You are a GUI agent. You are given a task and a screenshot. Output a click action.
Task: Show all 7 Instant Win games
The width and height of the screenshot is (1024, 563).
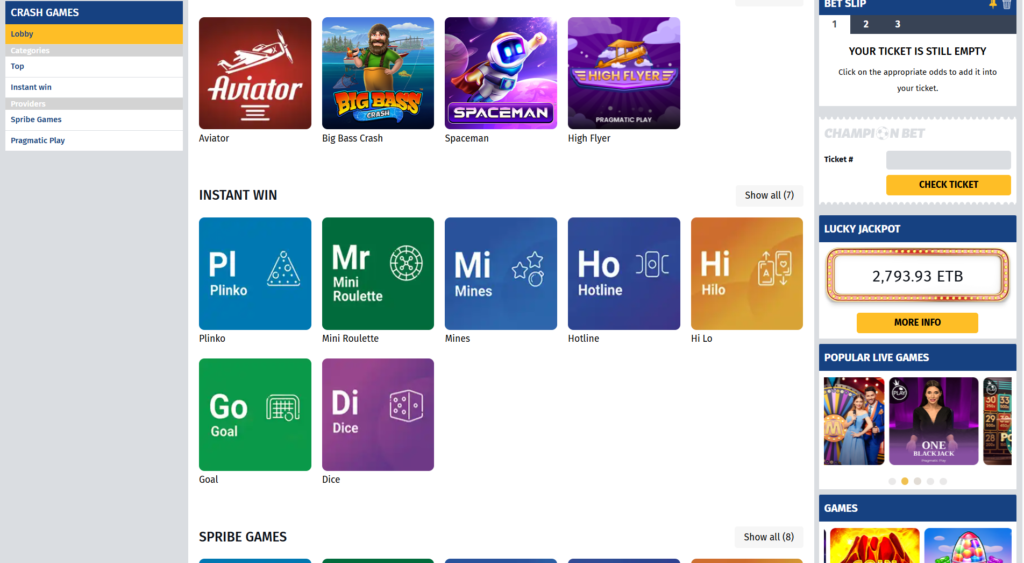pyautogui.click(x=769, y=195)
